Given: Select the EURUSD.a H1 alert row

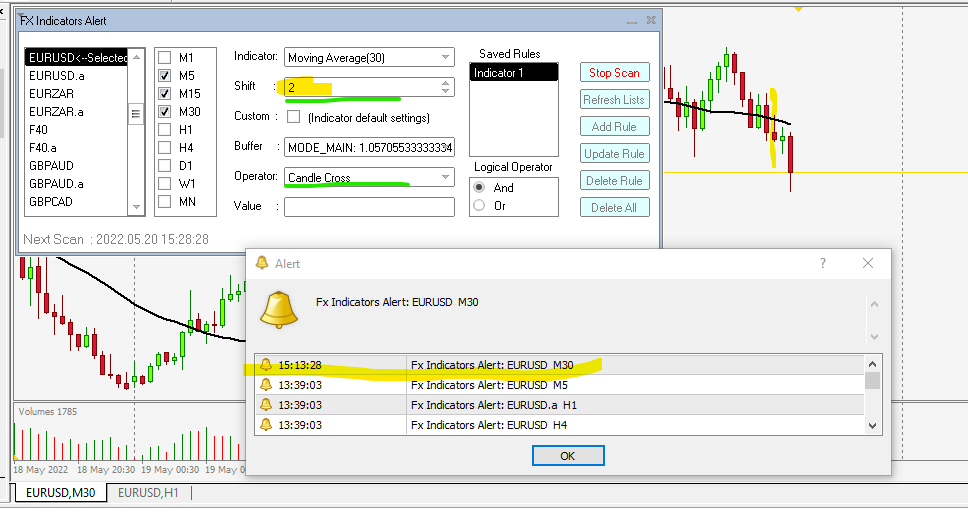Looking at the screenshot, I should [x=560, y=405].
